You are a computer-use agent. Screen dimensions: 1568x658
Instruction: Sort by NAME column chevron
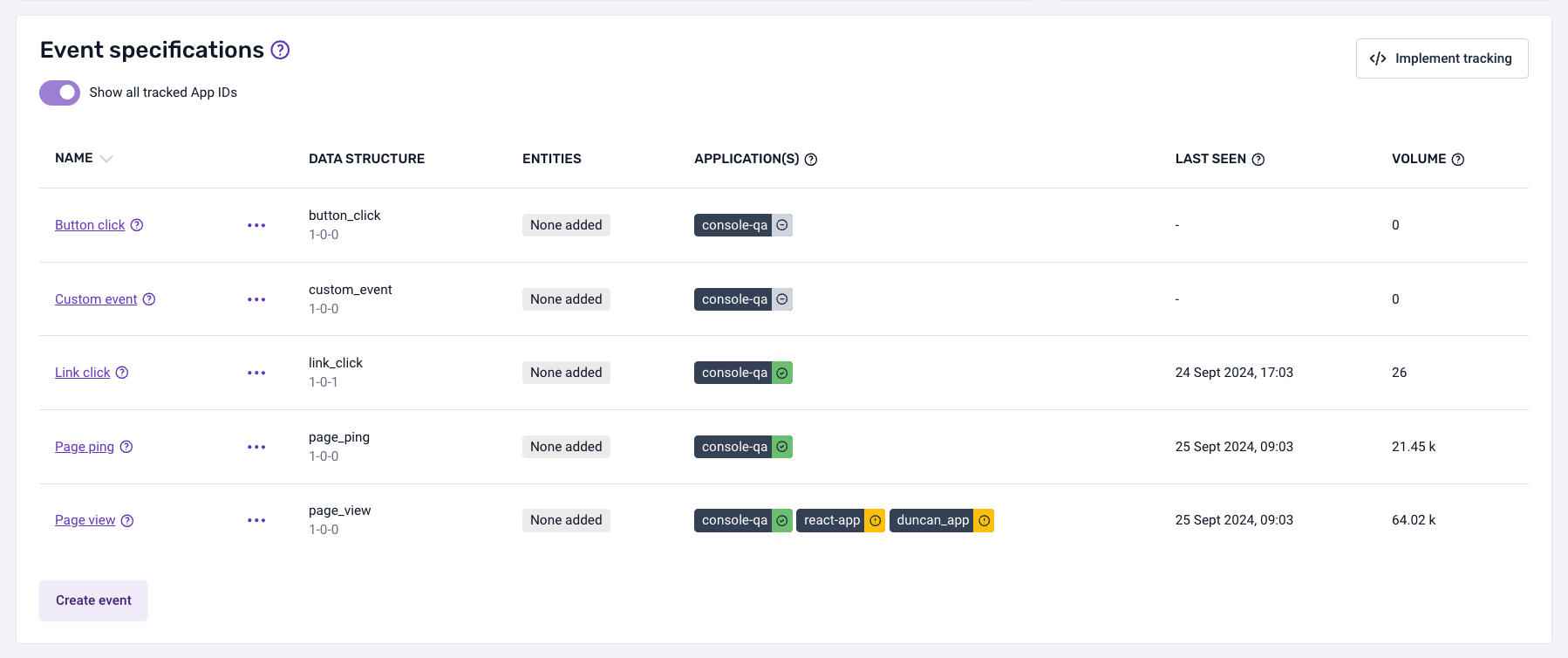tap(106, 159)
